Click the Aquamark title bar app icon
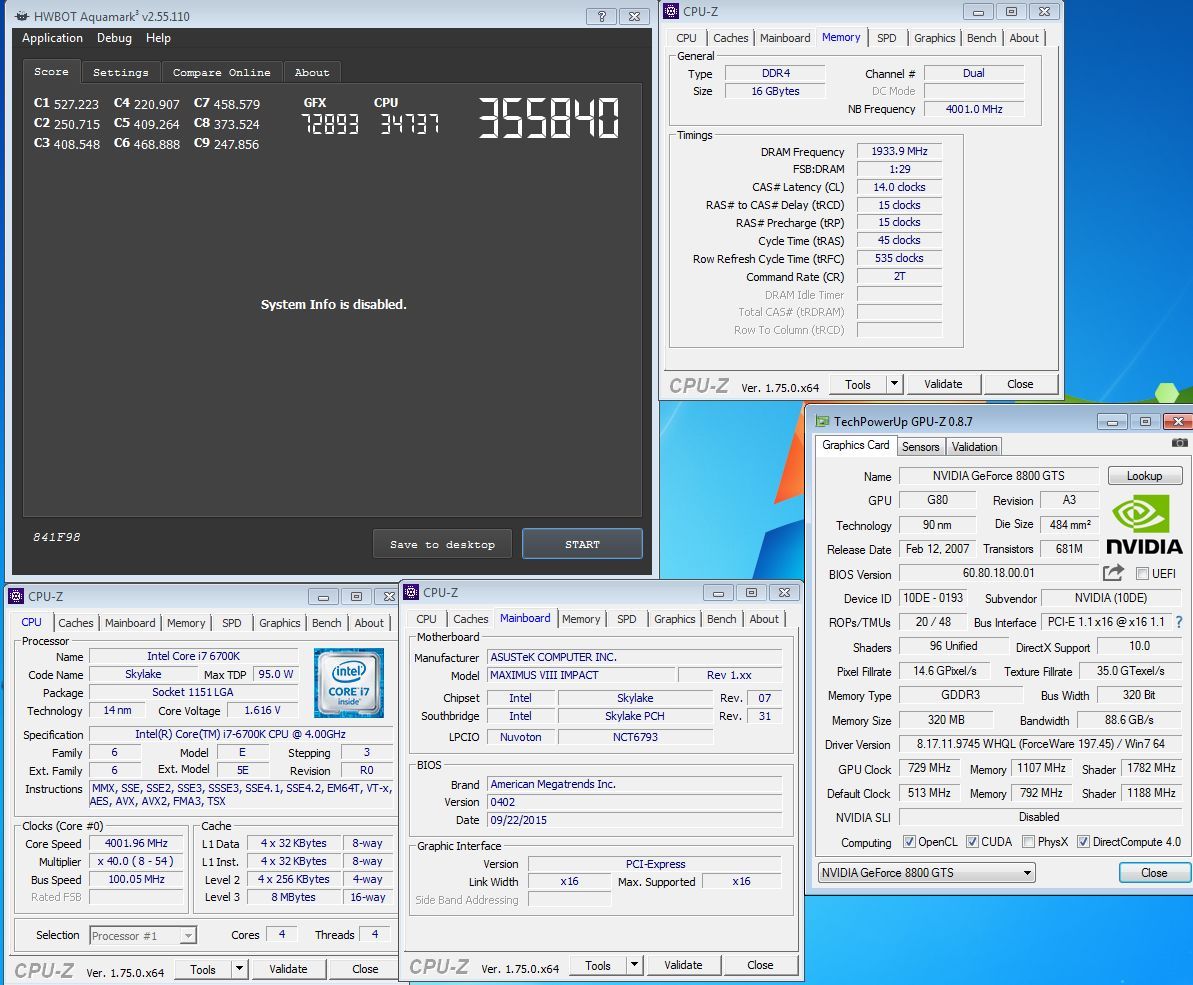Screen dimensions: 1193x985 coord(22,16)
